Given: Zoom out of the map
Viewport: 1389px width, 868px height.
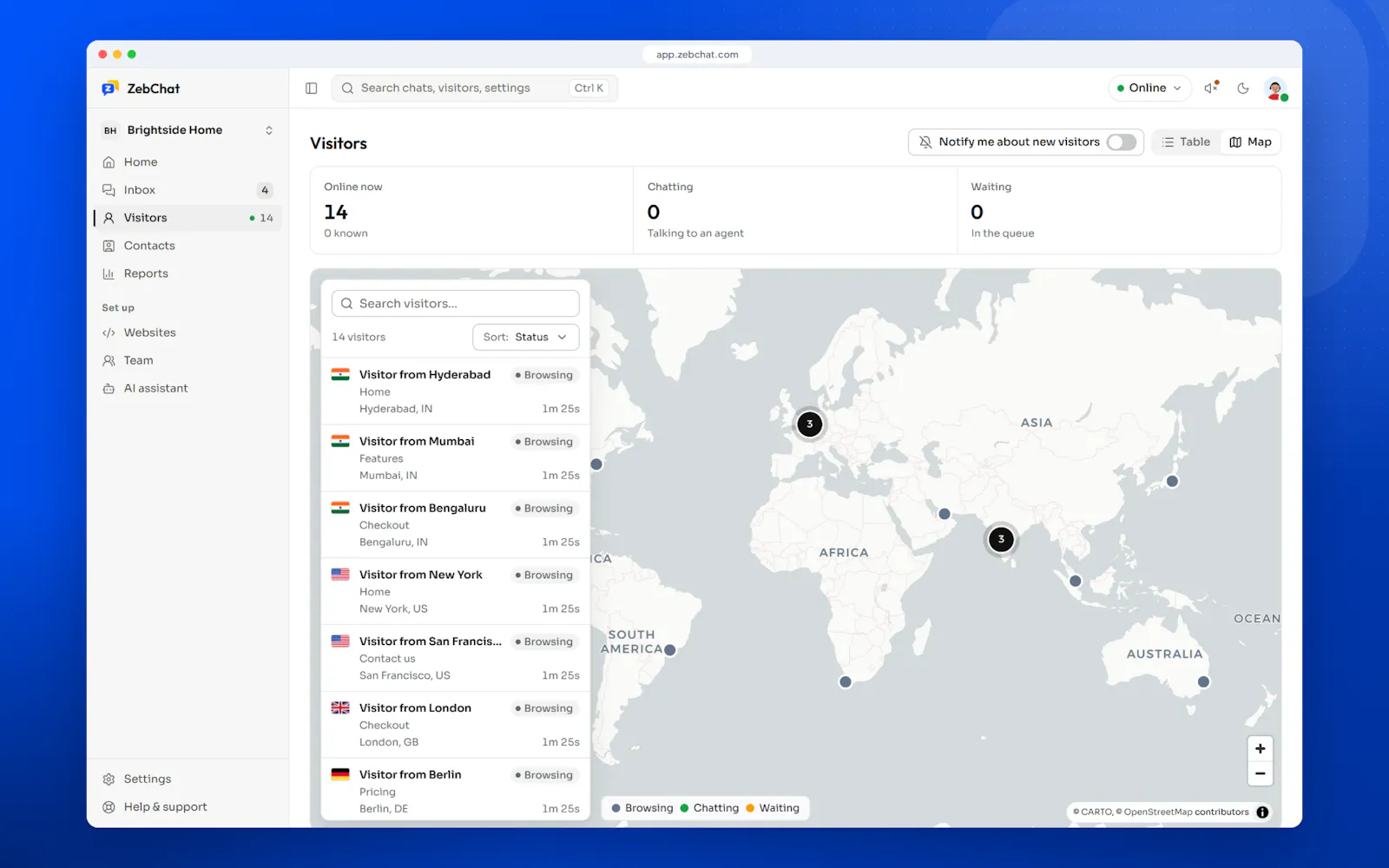Looking at the screenshot, I should 1260,773.
